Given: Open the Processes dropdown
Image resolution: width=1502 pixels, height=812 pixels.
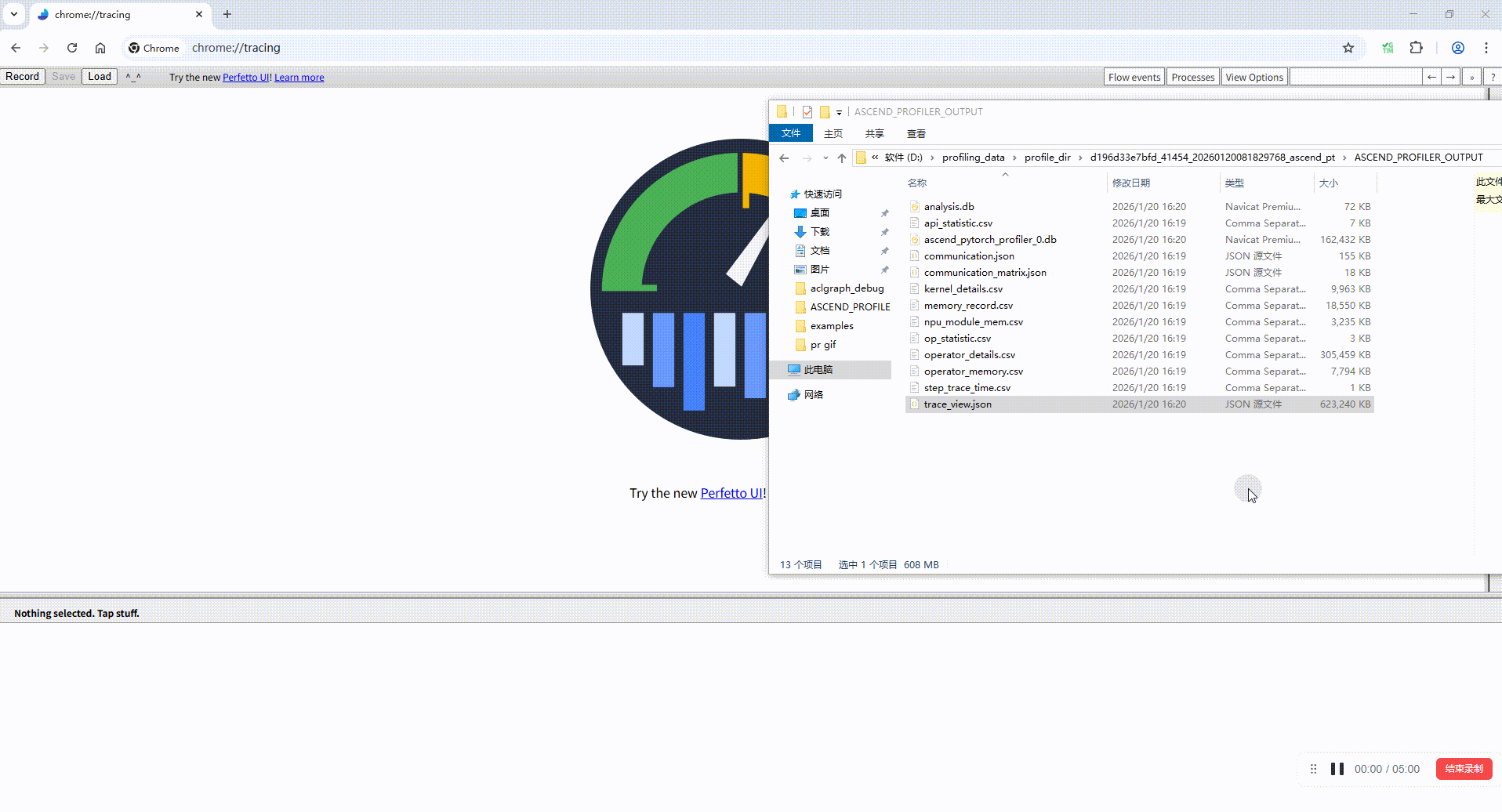Looking at the screenshot, I should tap(1193, 77).
